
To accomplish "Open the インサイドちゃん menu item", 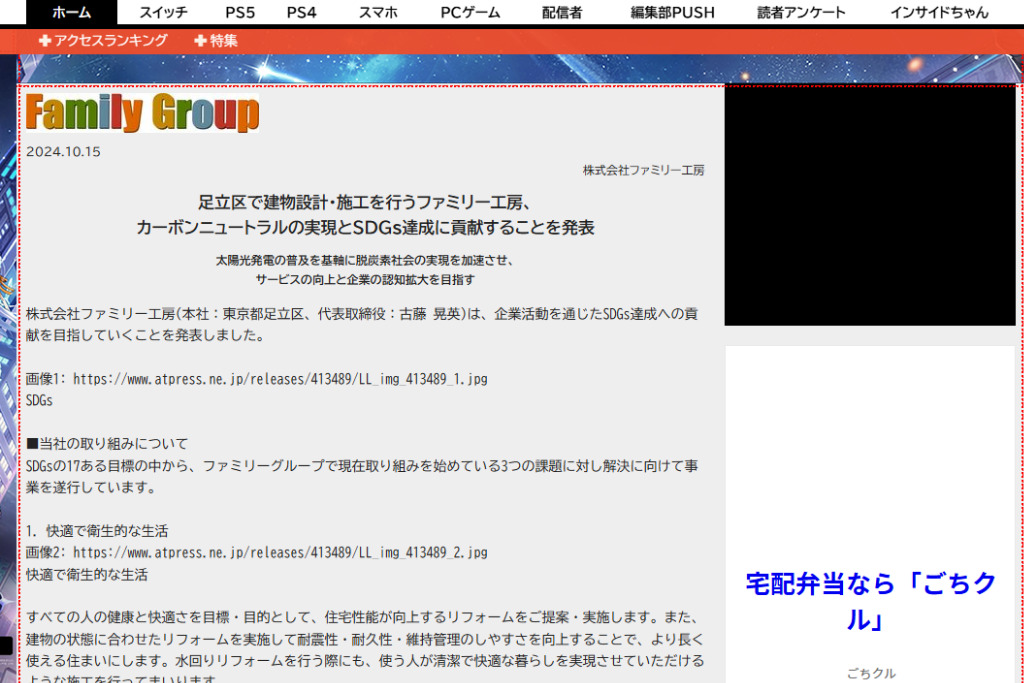I will click(940, 12).
